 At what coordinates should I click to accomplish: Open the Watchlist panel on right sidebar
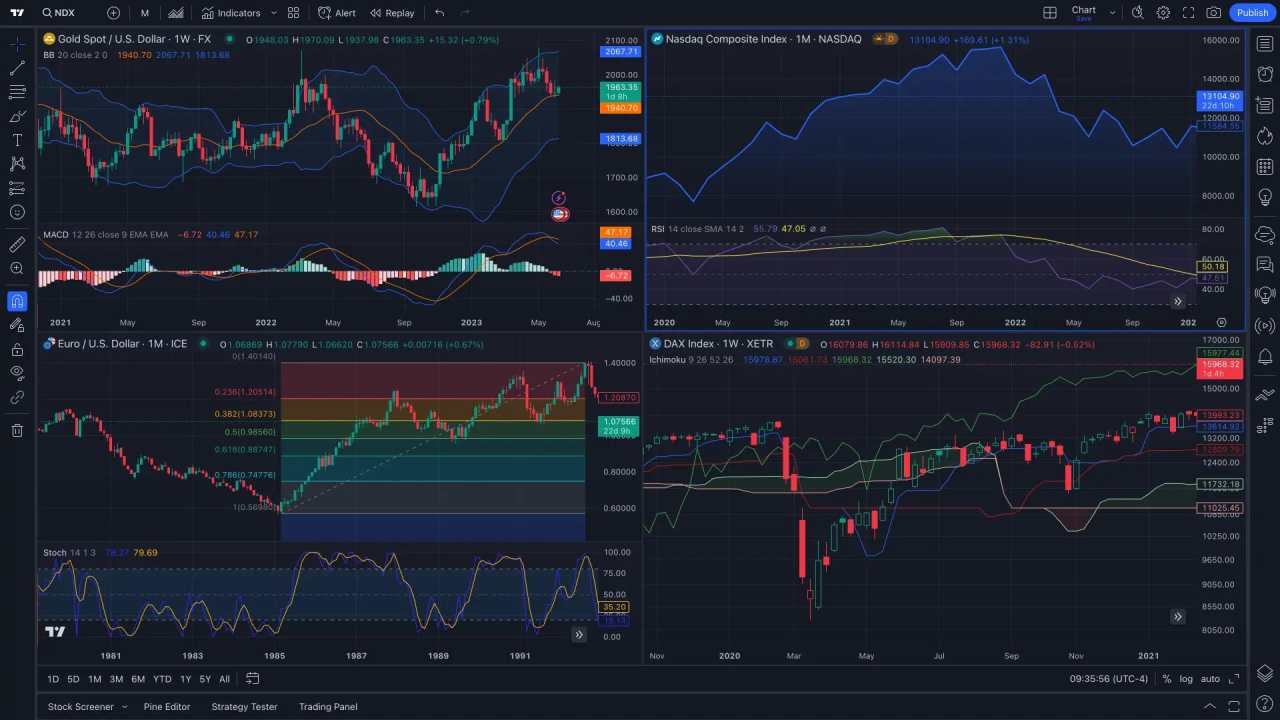[1265, 43]
